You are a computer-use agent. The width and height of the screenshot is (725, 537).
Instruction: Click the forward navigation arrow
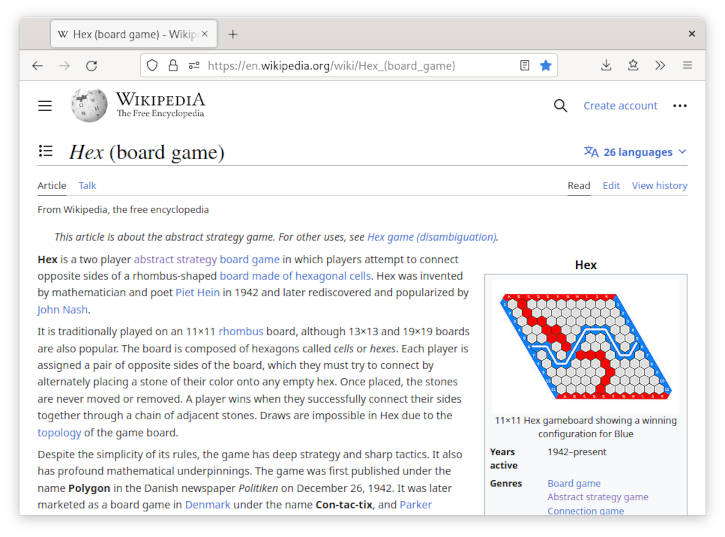pos(64,66)
